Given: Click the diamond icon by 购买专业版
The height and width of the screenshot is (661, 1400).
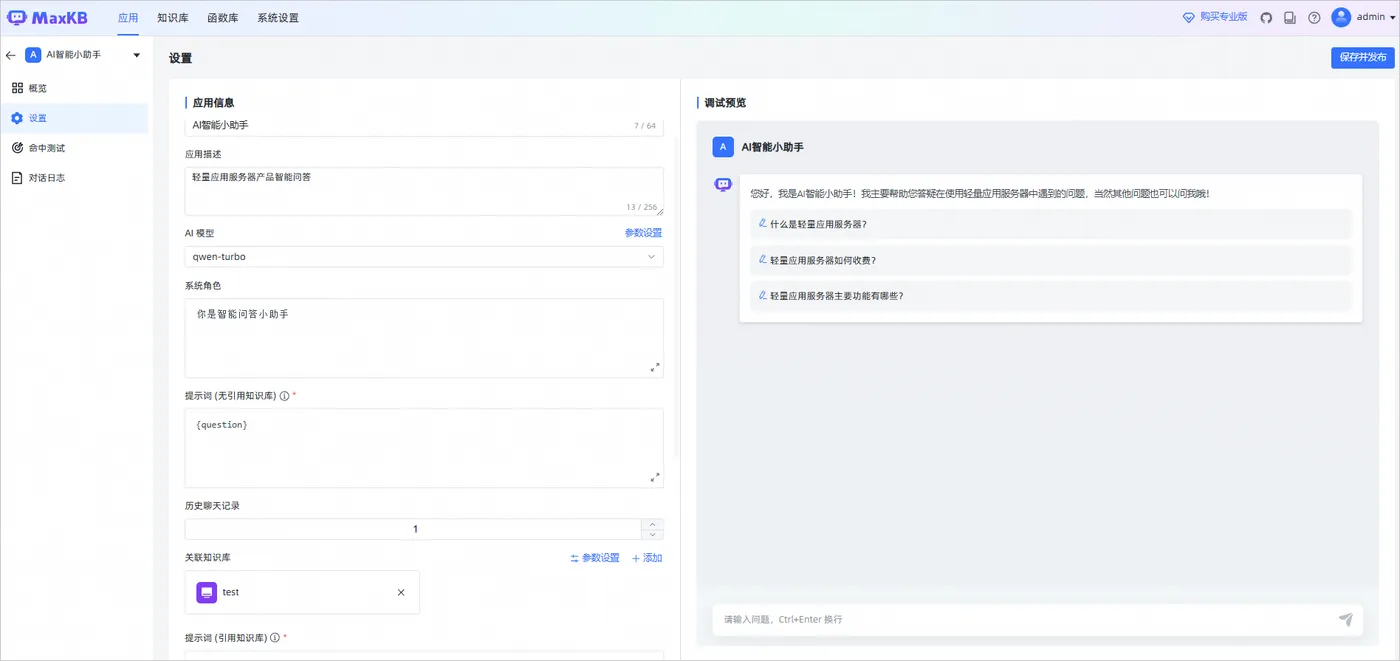Looking at the screenshot, I should point(1189,18).
